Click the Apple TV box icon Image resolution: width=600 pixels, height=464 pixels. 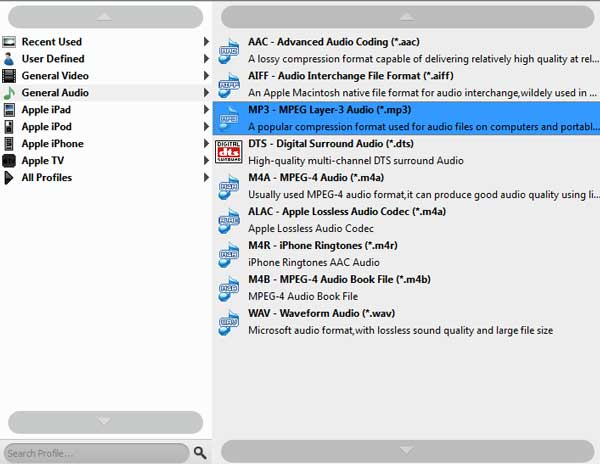[x=9, y=161]
